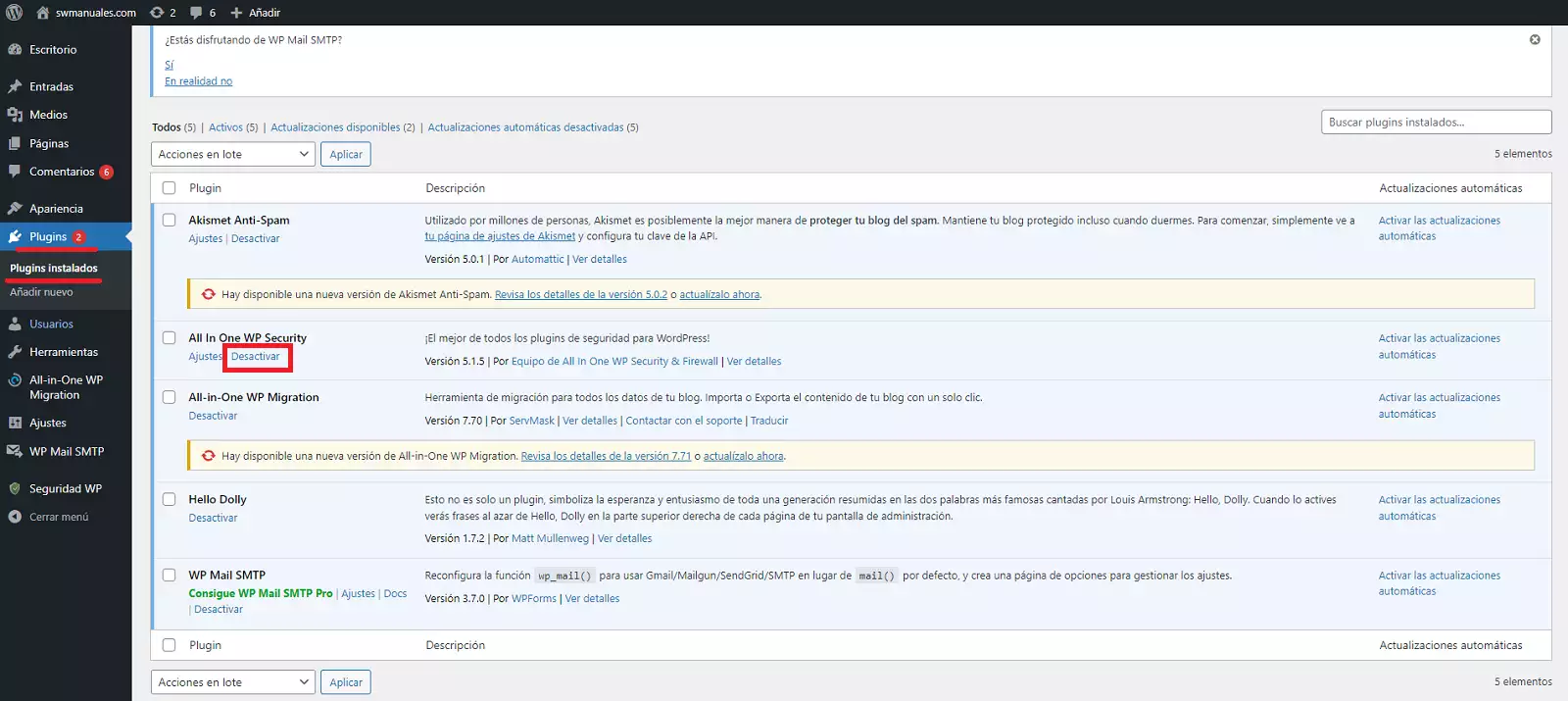Click the WordPress logo in admin bar

coord(14,13)
